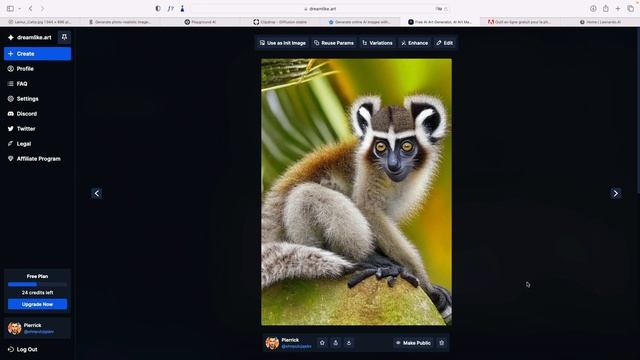Screen dimensions: 640x360
Task: Pin the dreamlike.art sidebar
Action: click(x=64, y=37)
